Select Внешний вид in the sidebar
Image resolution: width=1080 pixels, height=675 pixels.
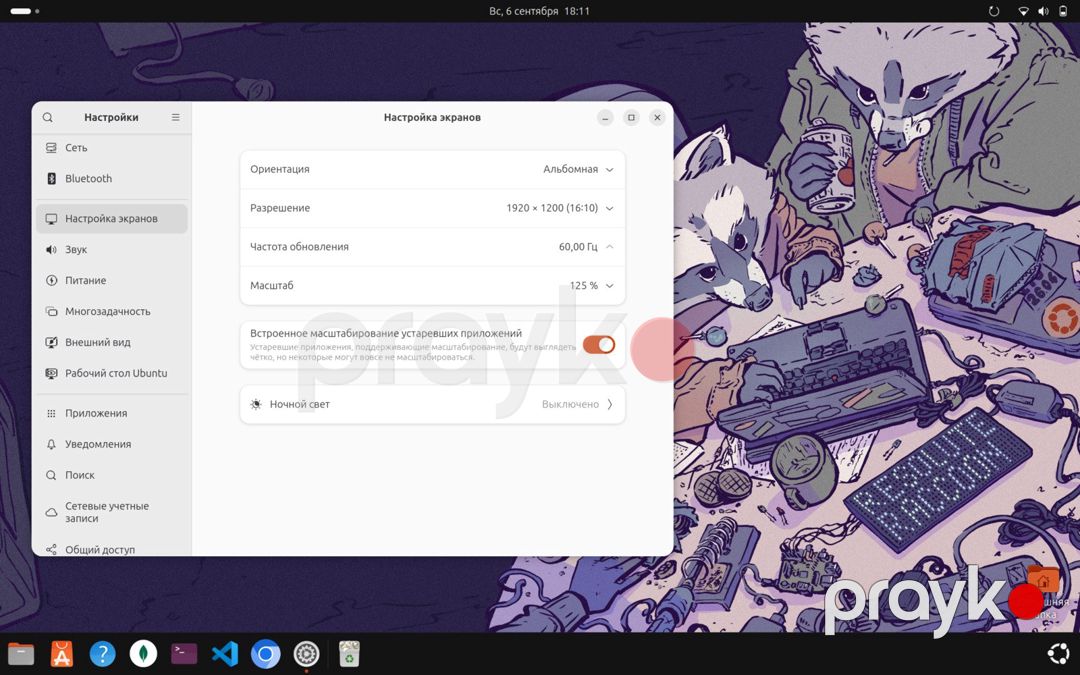click(x=112, y=342)
